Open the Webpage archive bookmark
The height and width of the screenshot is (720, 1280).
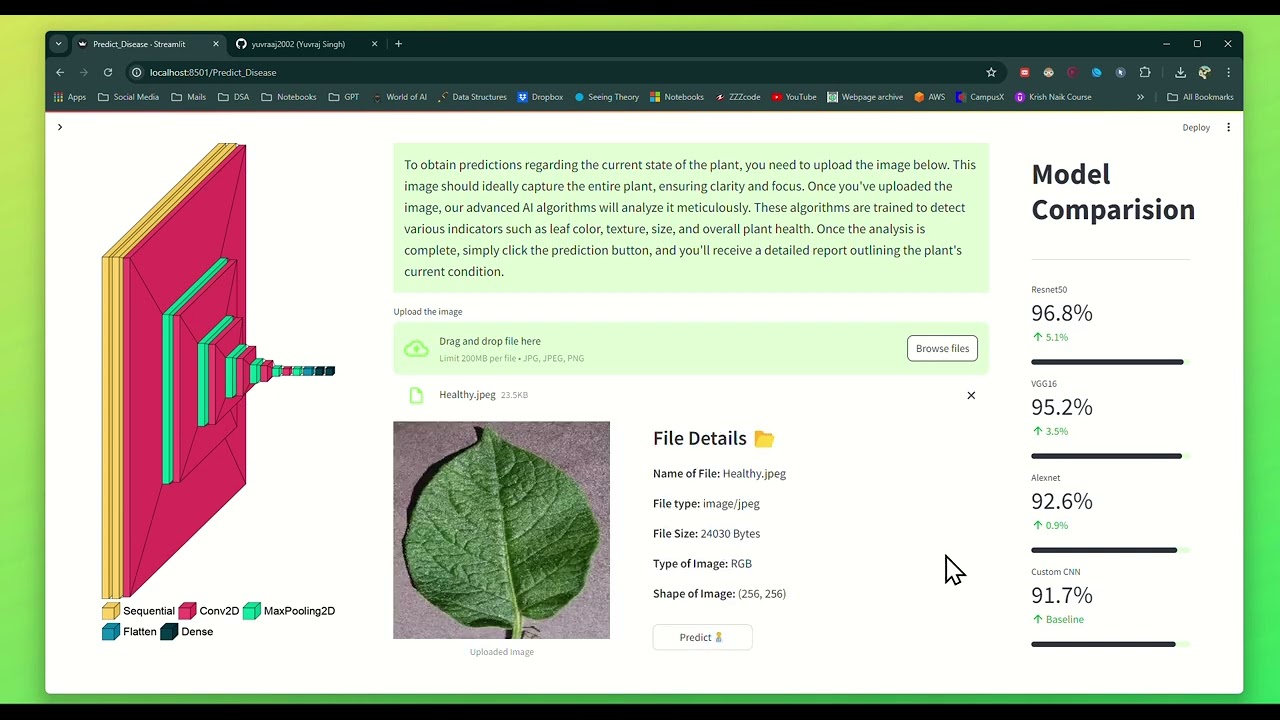point(865,97)
